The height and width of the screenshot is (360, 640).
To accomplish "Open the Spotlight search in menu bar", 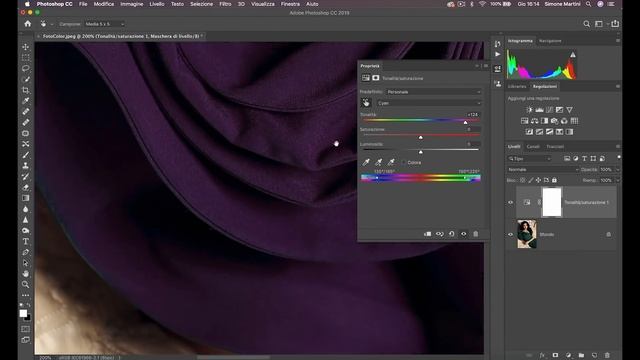I will point(588,4).
